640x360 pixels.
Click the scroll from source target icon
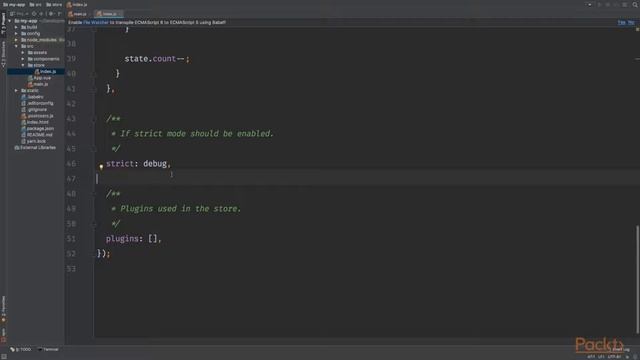(x=34, y=13)
